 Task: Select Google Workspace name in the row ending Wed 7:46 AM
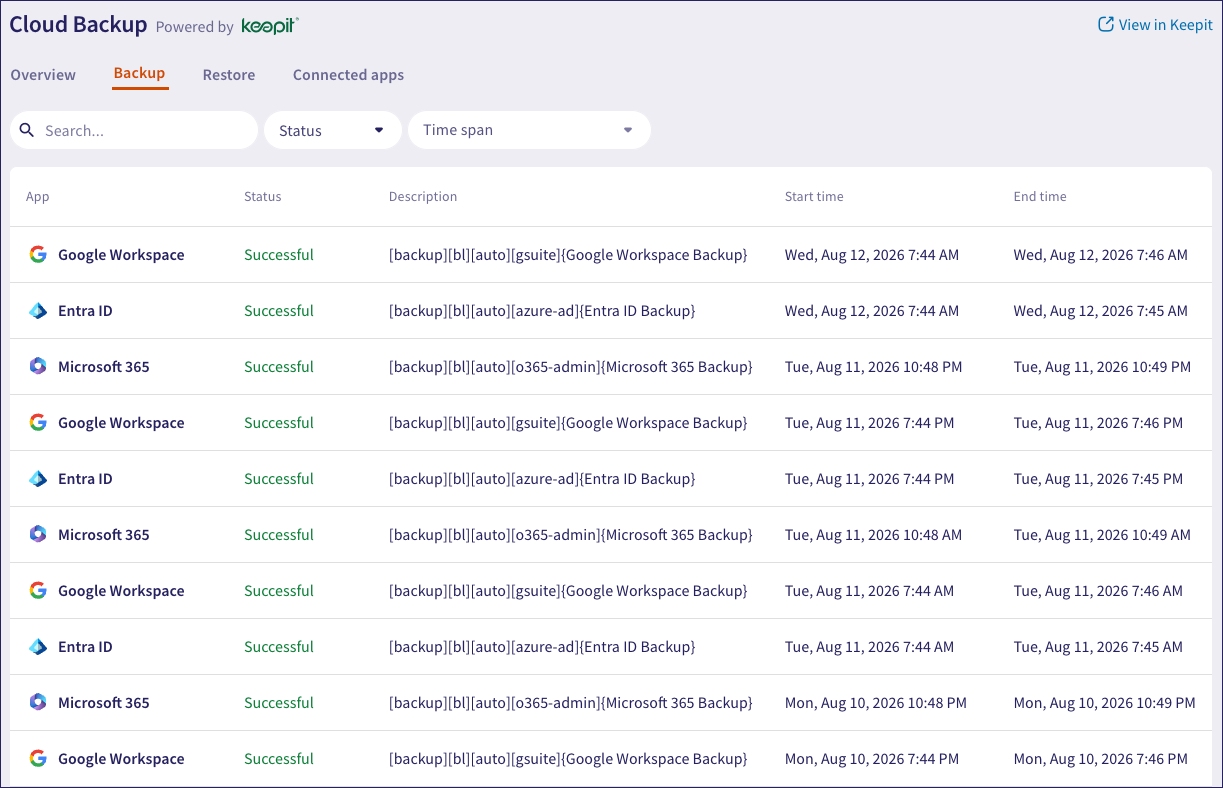coord(121,255)
